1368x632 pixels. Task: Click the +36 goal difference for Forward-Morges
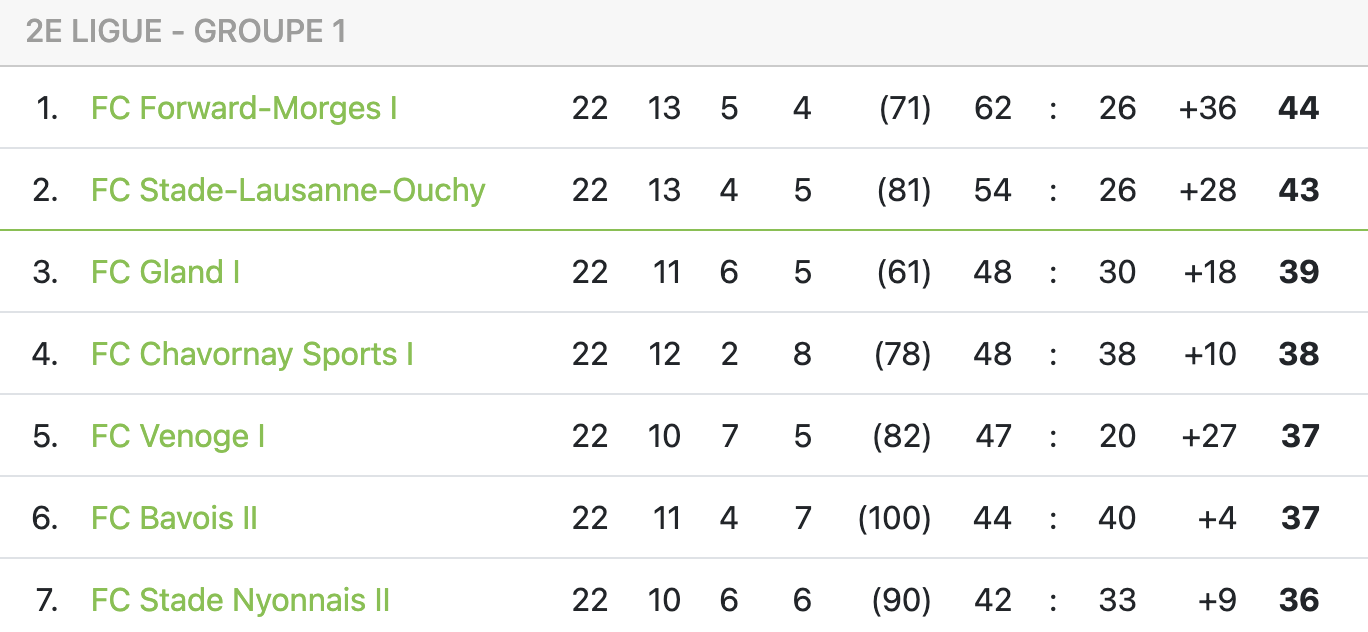click(x=1208, y=108)
